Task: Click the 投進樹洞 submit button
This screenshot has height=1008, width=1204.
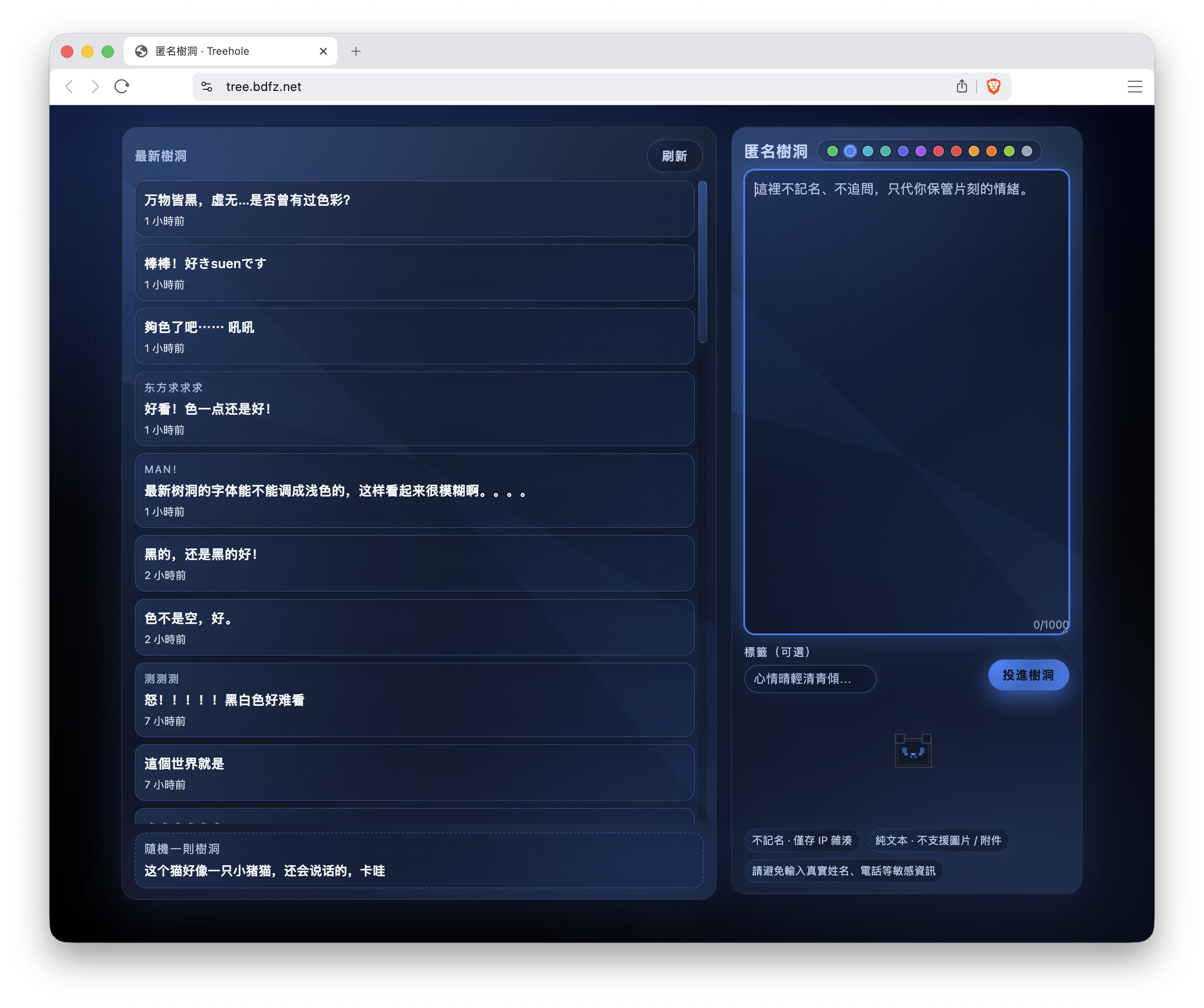Action: (x=1028, y=675)
